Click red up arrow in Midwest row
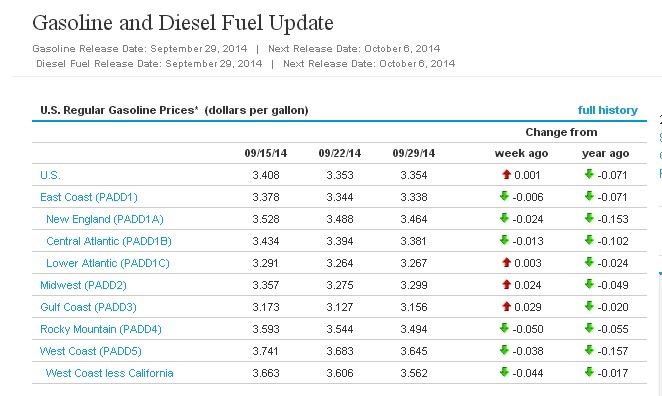The image size is (662, 396). 507,284
